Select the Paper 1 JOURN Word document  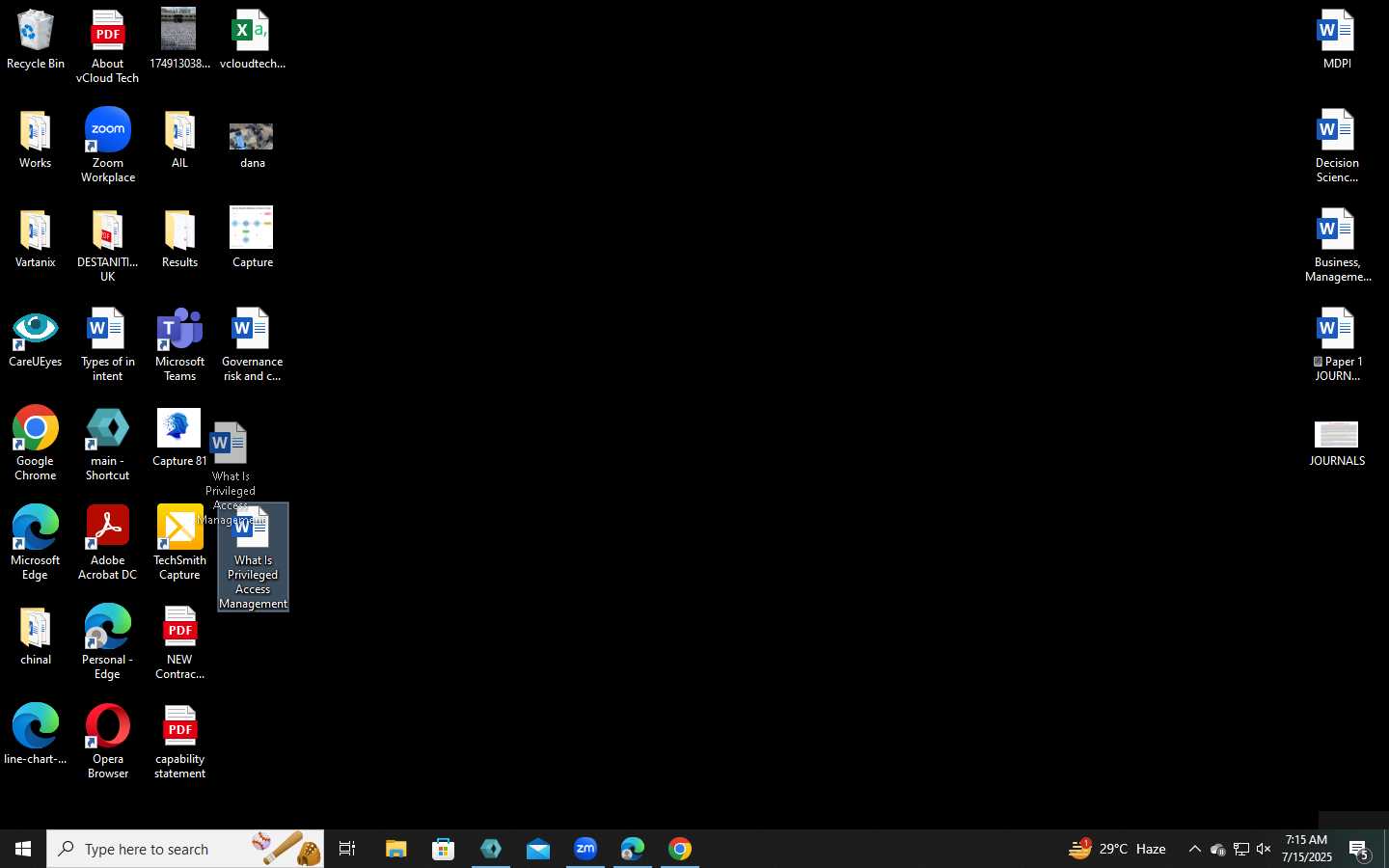point(1337,345)
